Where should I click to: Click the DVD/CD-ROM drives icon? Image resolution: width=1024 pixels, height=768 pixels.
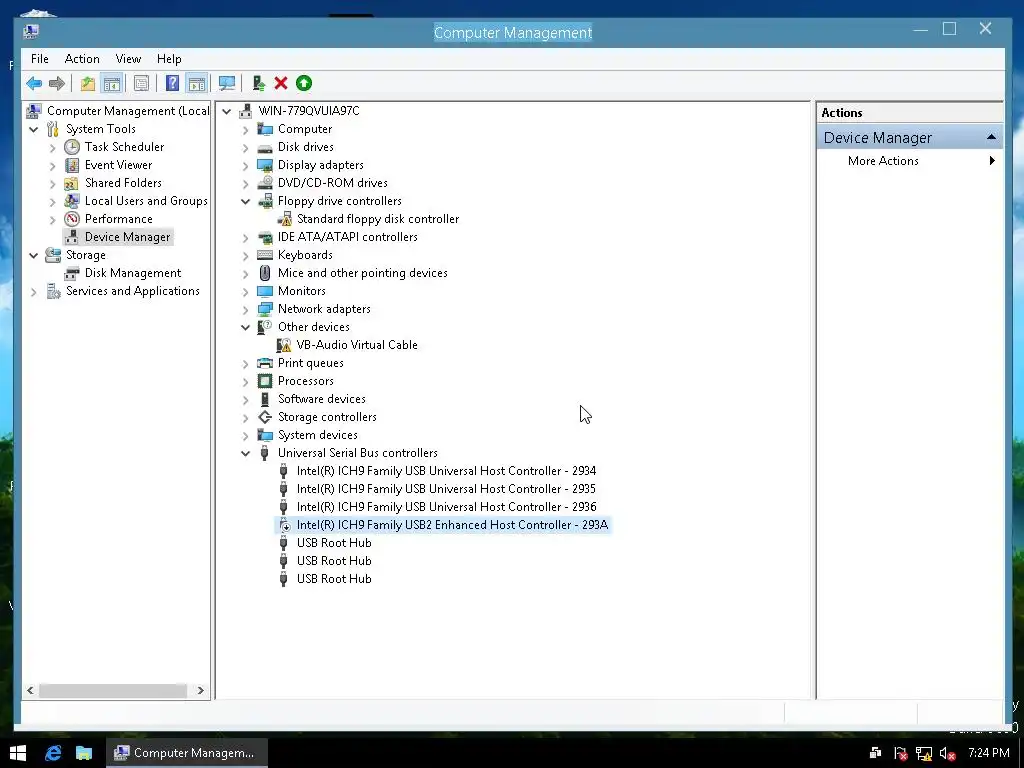[x=265, y=183]
